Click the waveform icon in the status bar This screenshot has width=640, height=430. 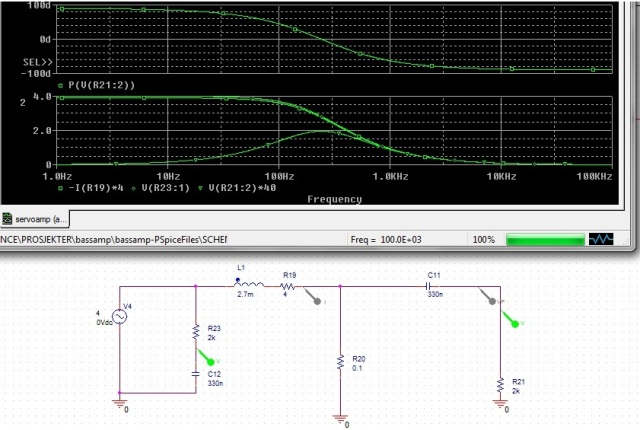[601, 239]
